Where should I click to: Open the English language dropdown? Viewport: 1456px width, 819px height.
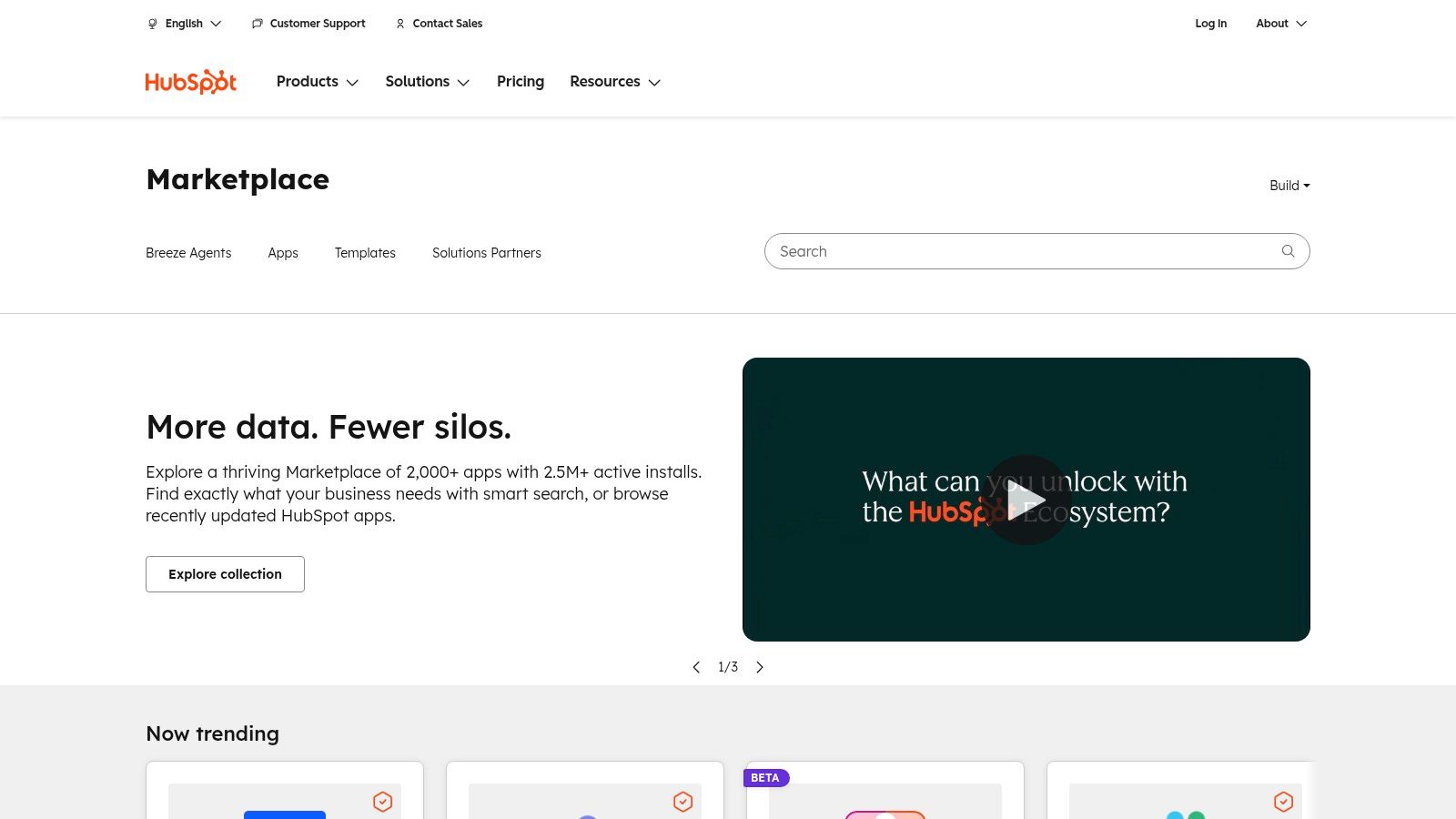click(184, 23)
